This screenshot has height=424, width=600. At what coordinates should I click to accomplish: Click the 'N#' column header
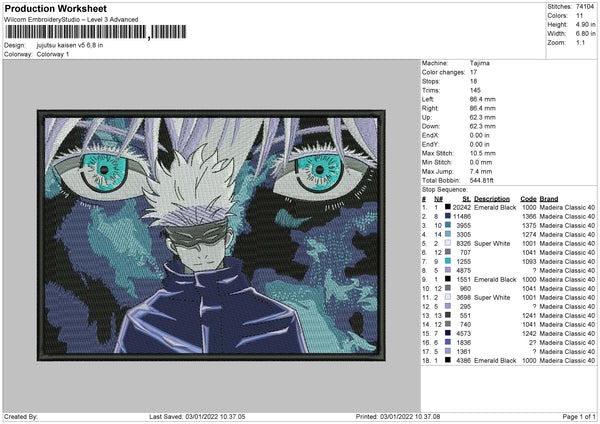(438, 199)
